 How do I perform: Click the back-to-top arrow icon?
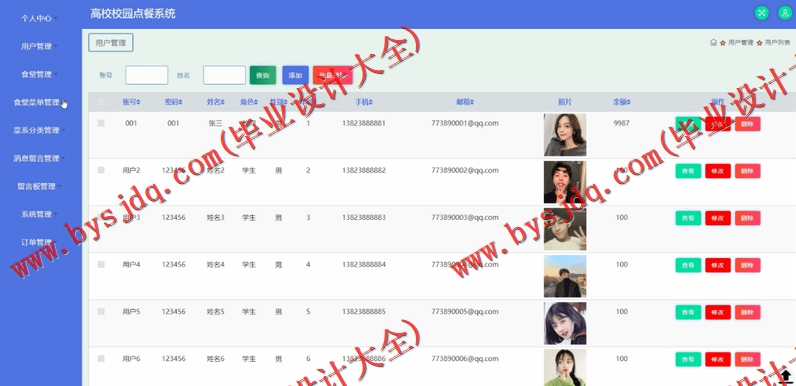click(x=785, y=376)
